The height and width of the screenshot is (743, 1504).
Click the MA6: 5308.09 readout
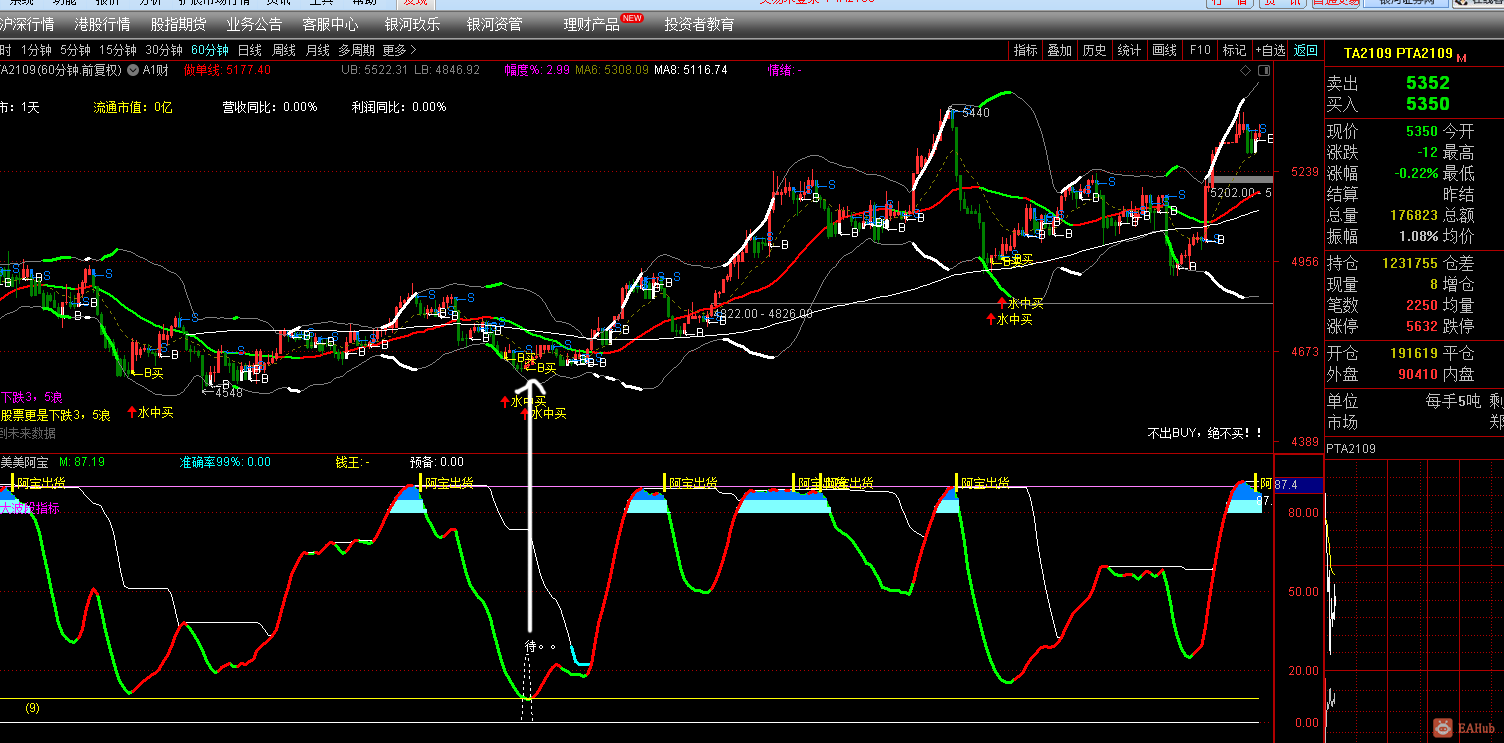(x=612, y=70)
